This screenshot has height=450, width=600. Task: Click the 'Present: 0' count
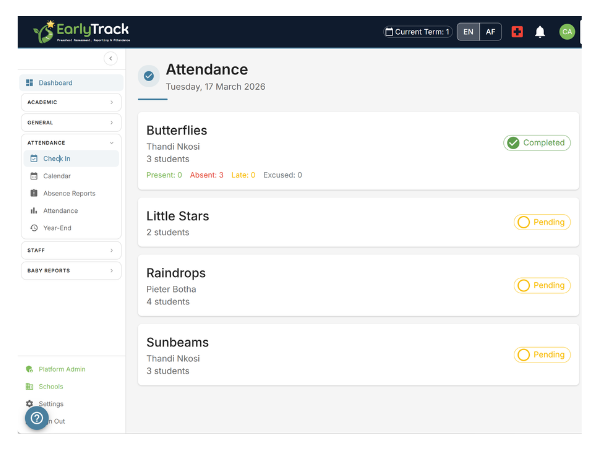(x=164, y=175)
